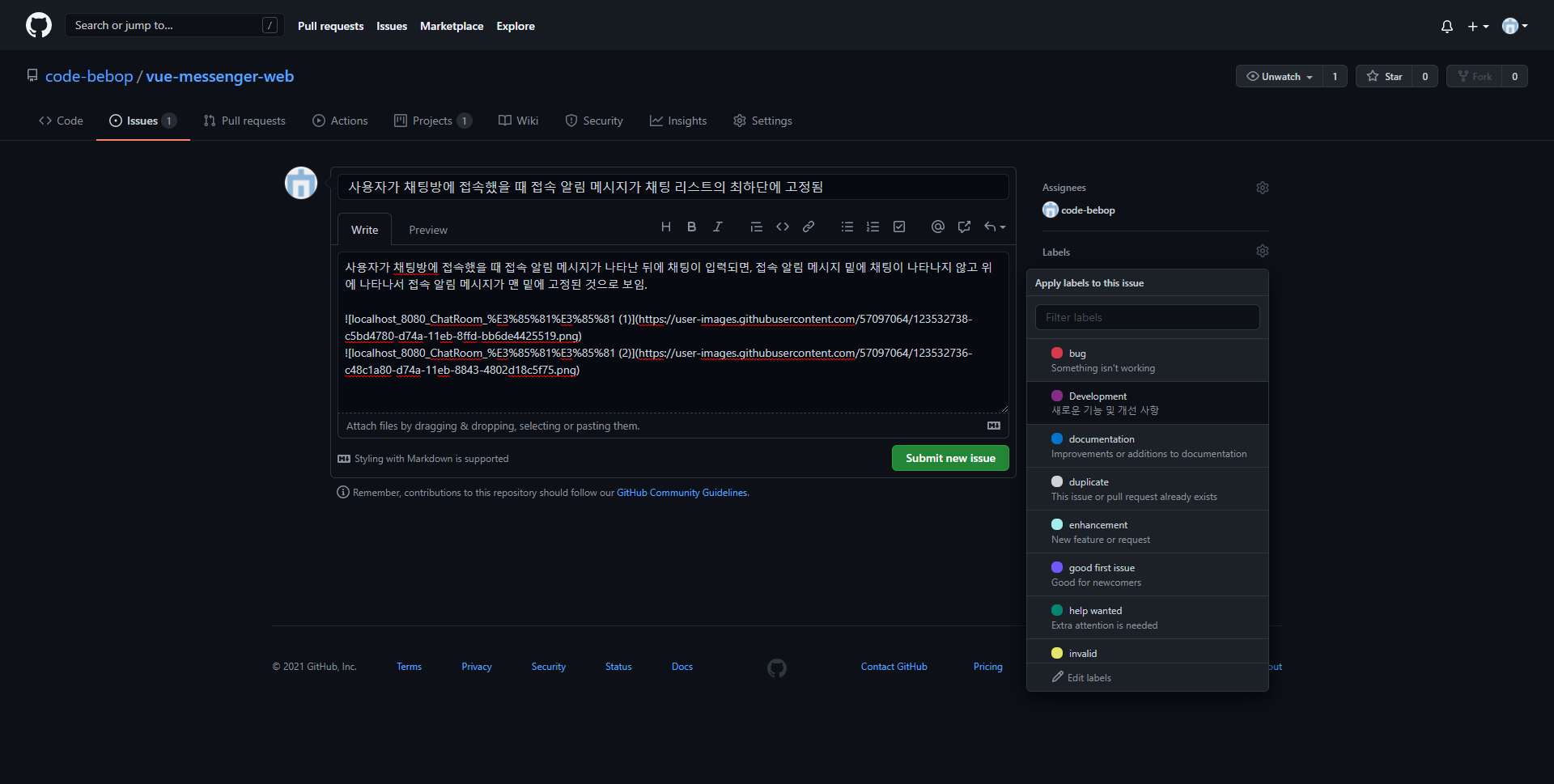This screenshot has width=1554, height=784.
Task: Select the enhancement label from the list
Action: [x=1147, y=531]
